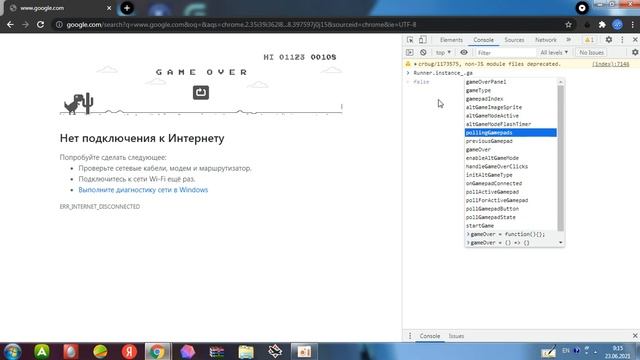
Task: Click the site info icon in address bar
Action: (x=59, y=24)
